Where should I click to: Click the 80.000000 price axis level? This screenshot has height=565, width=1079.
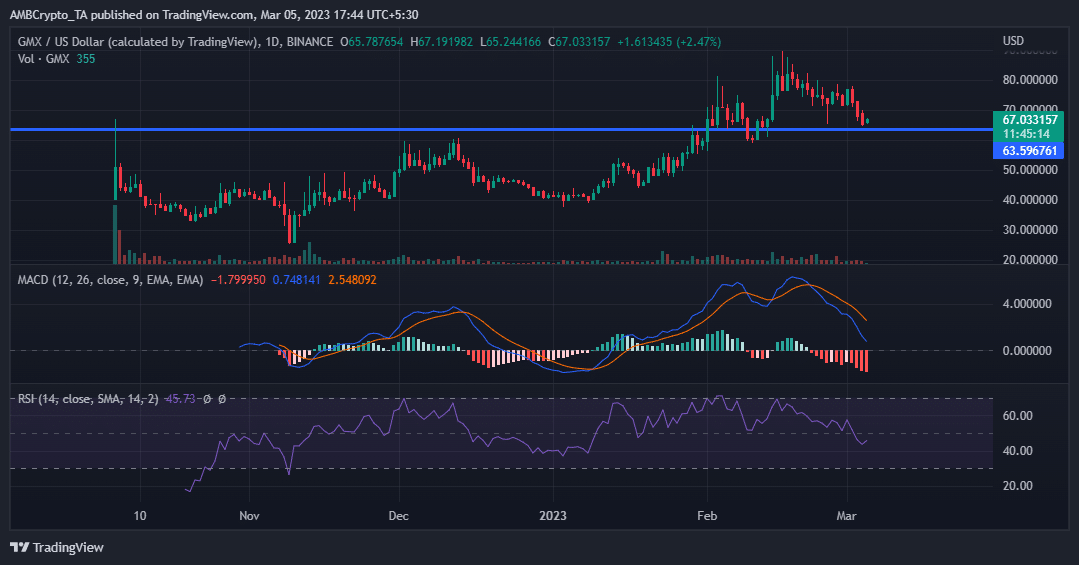click(x=1029, y=80)
